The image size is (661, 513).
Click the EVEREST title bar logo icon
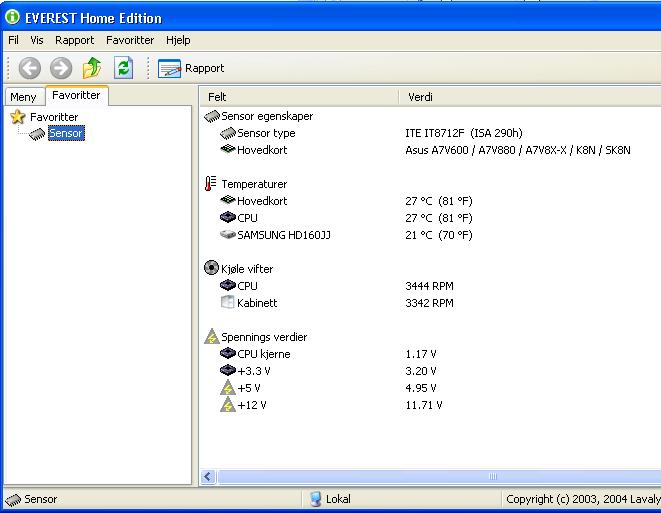[x=12, y=17]
